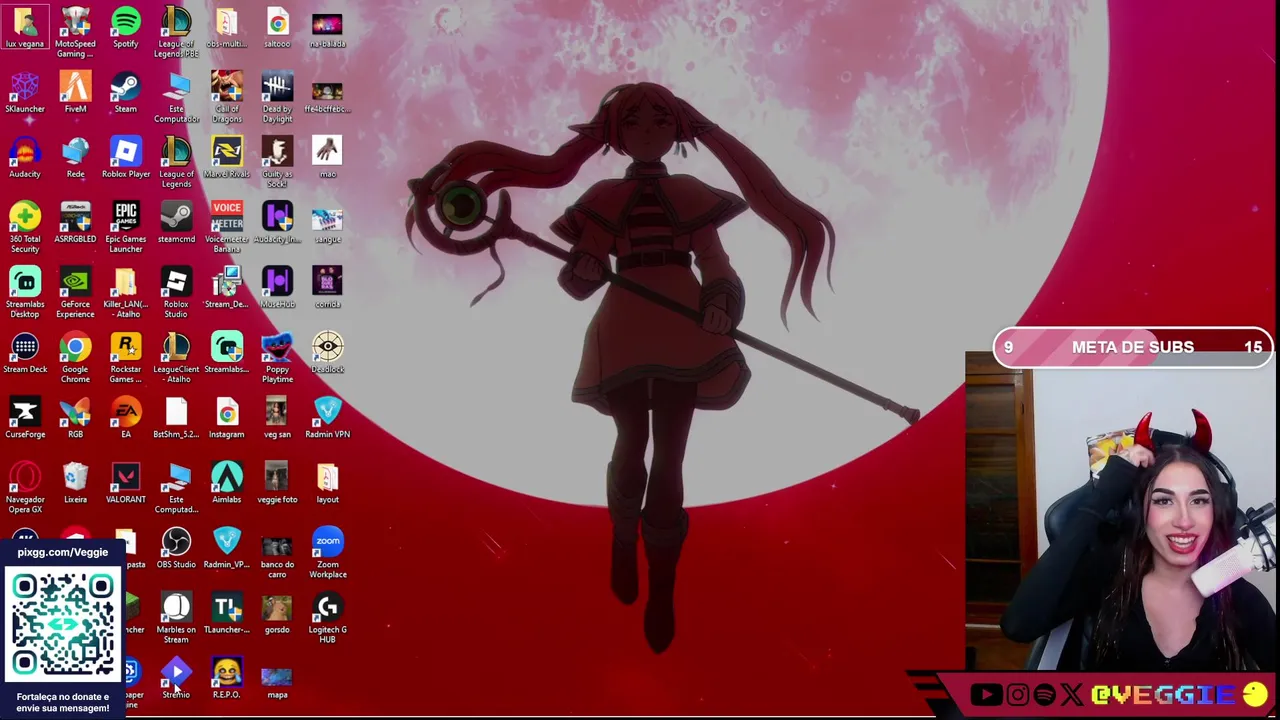
Task: Open the na-balada image thumbnail
Action: tap(327, 28)
